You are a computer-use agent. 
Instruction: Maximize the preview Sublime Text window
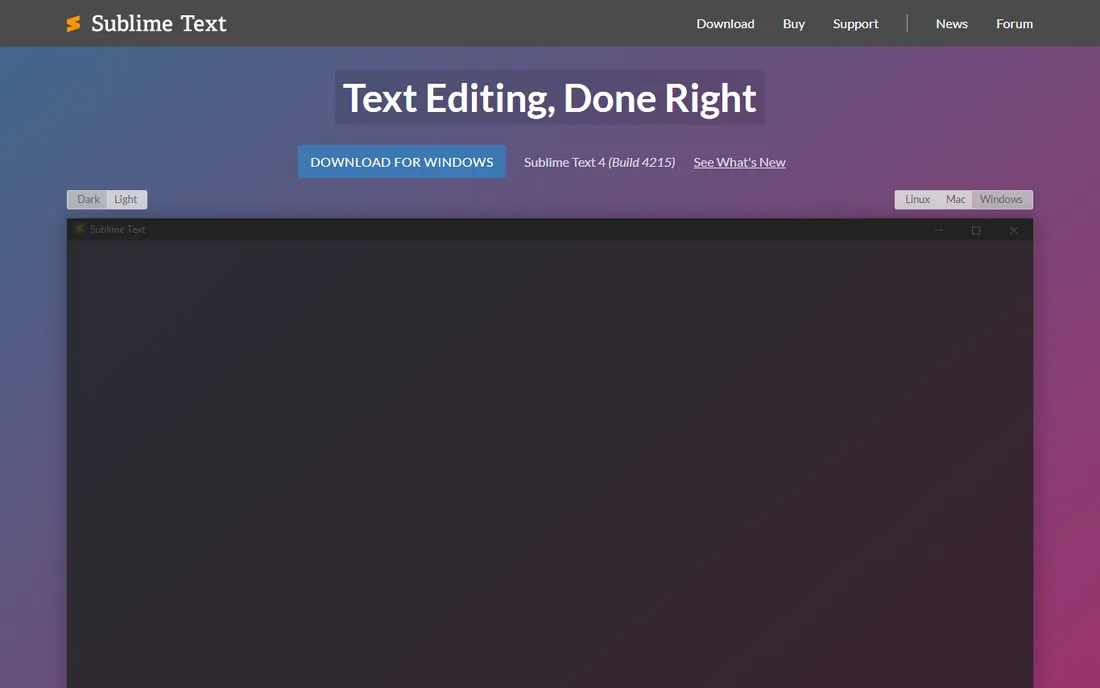click(x=976, y=230)
